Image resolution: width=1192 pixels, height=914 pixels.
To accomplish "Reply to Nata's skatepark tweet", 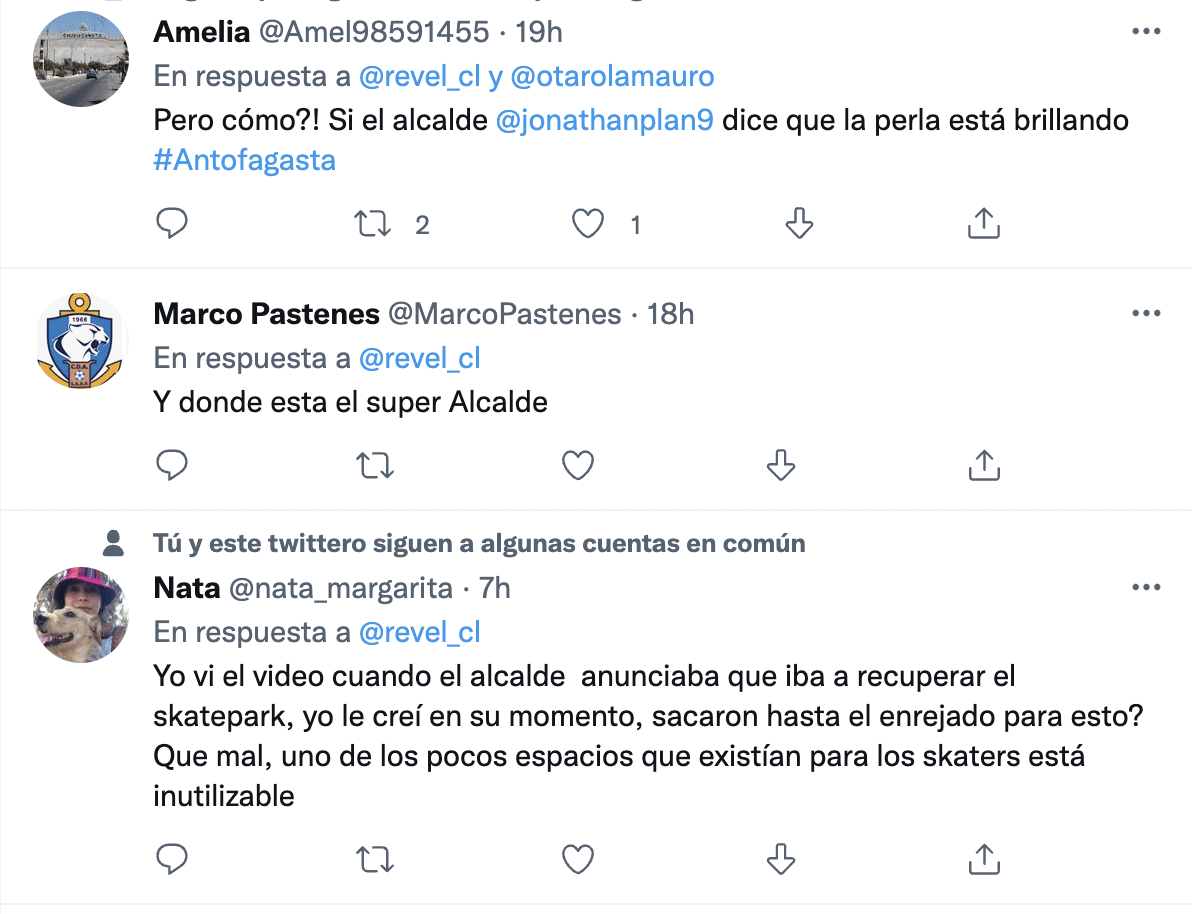I will pos(172,859).
